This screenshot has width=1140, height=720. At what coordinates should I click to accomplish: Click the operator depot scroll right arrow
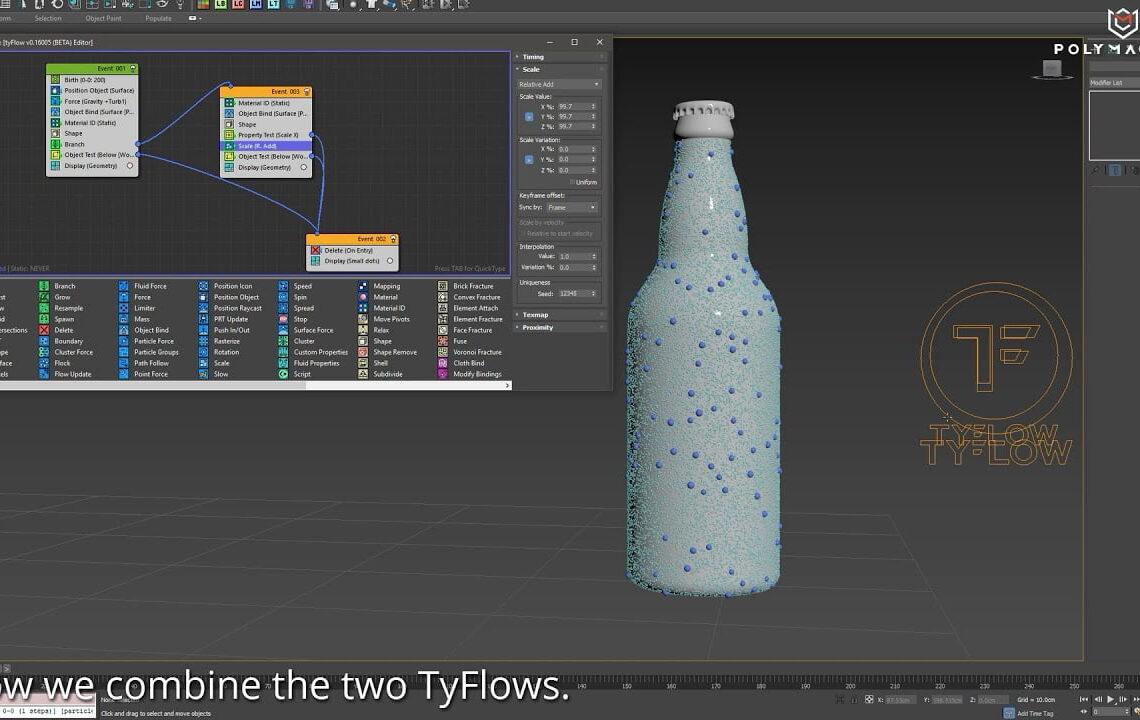point(507,385)
